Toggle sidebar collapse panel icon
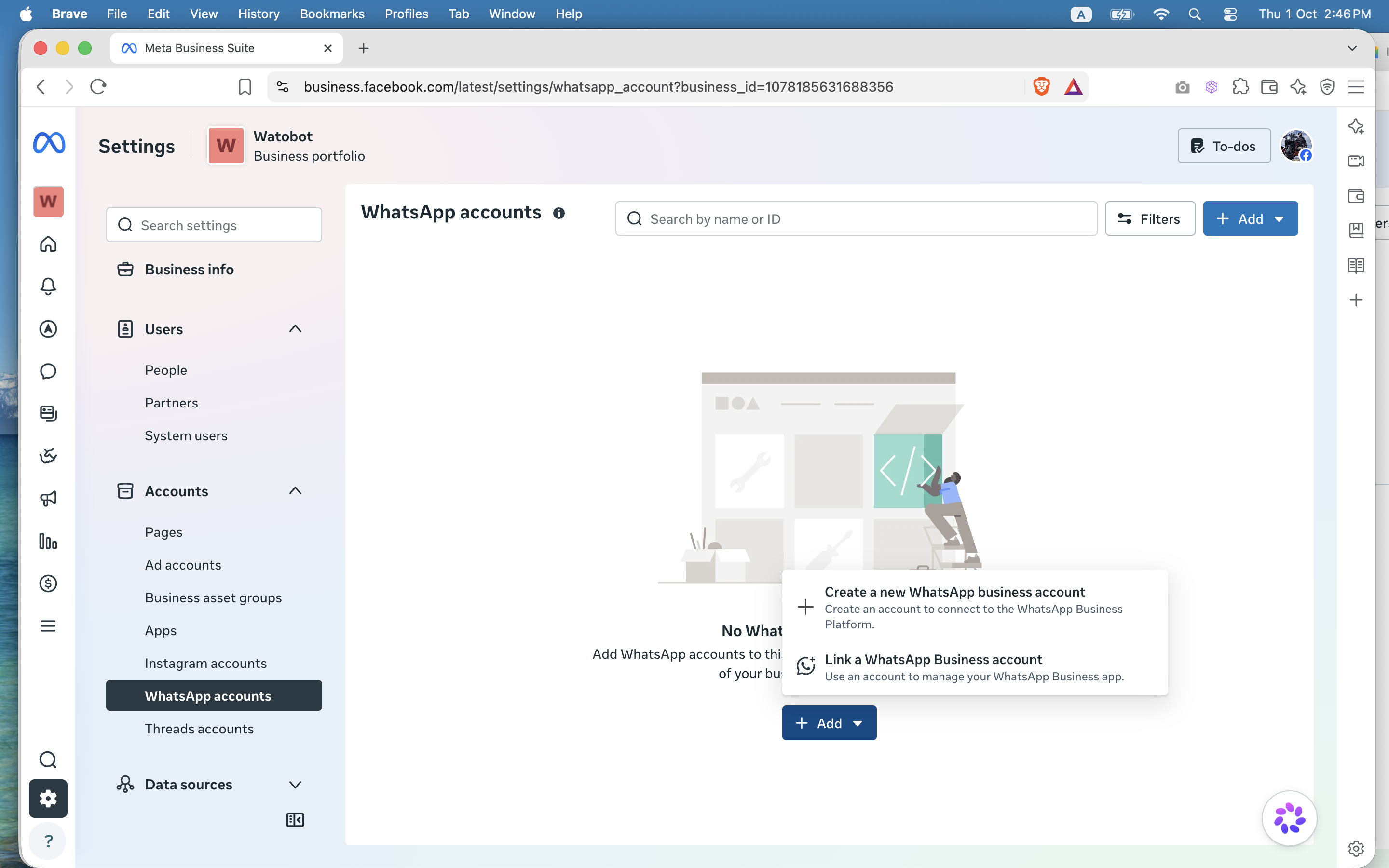Image resolution: width=1389 pixels, height=868 pixels. [295, 820]
